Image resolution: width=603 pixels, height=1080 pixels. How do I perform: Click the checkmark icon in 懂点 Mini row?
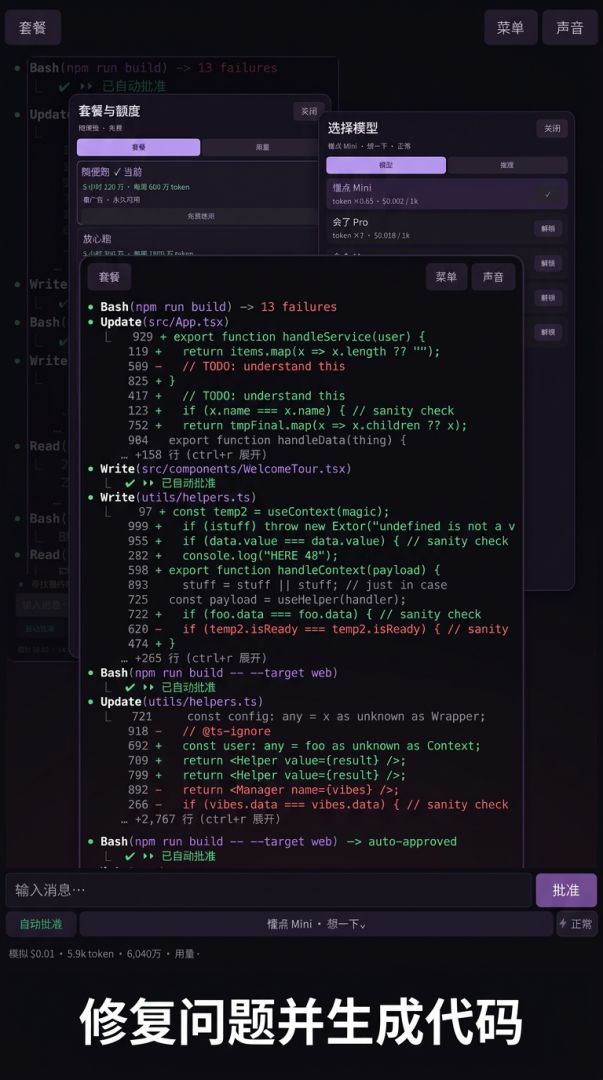click(x=548, y=194)
